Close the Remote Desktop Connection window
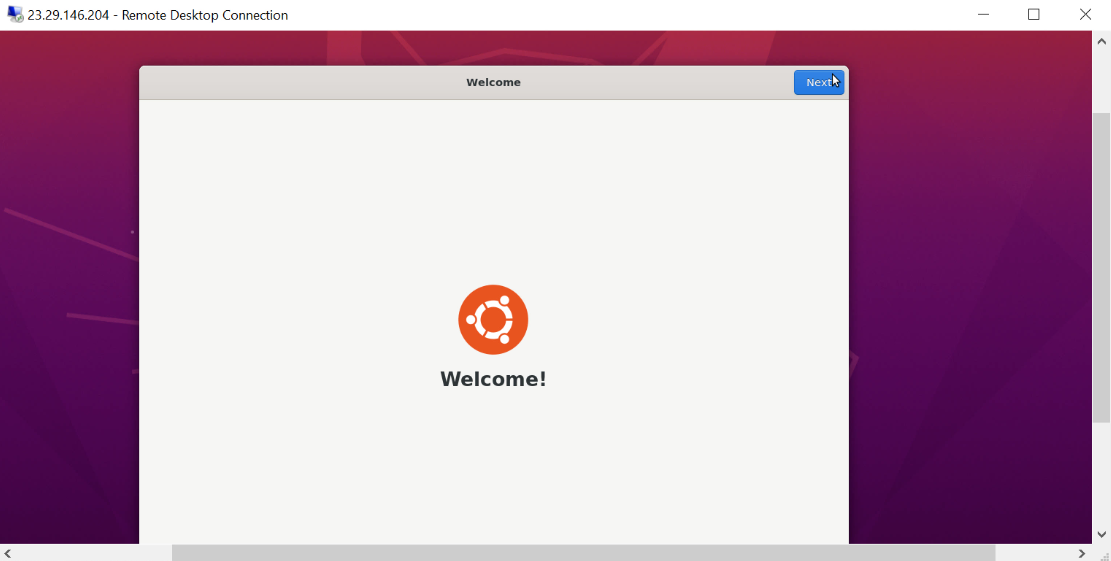Image resolution: width=1111 pixels, height=561 pixels. coord(1085,15)
